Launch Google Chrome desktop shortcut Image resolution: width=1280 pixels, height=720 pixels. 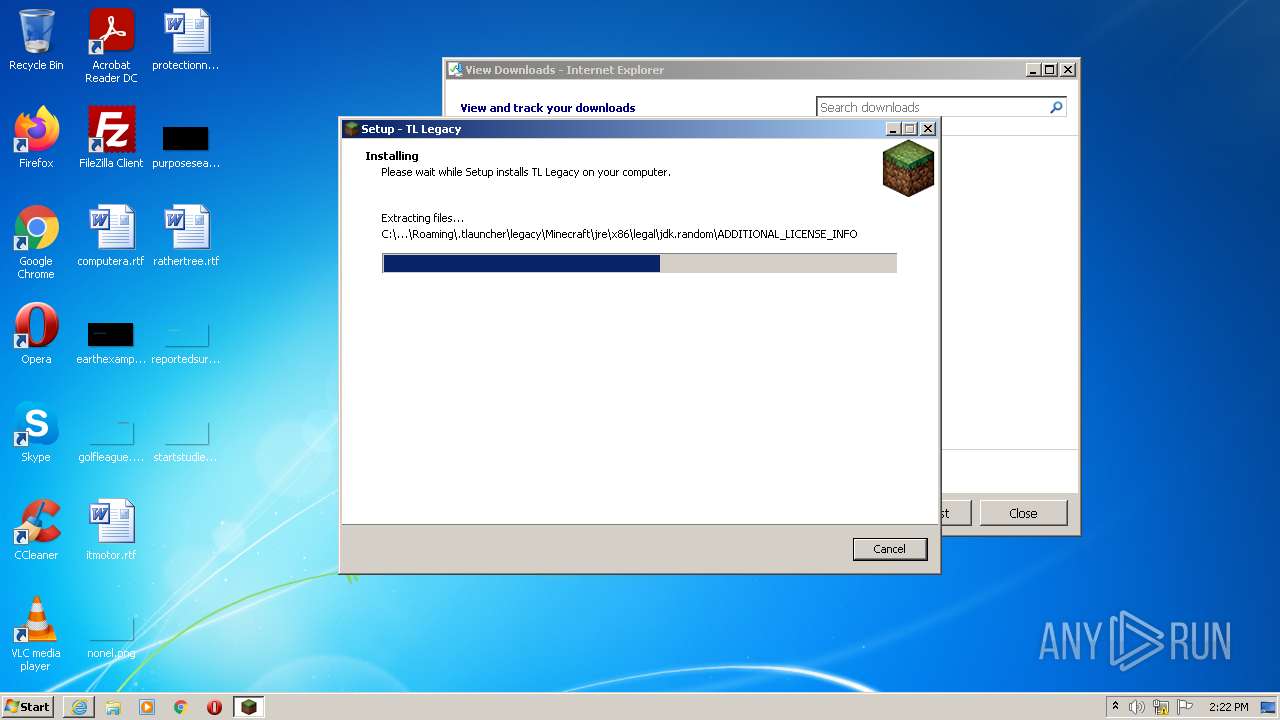click(x=36, y=242)
